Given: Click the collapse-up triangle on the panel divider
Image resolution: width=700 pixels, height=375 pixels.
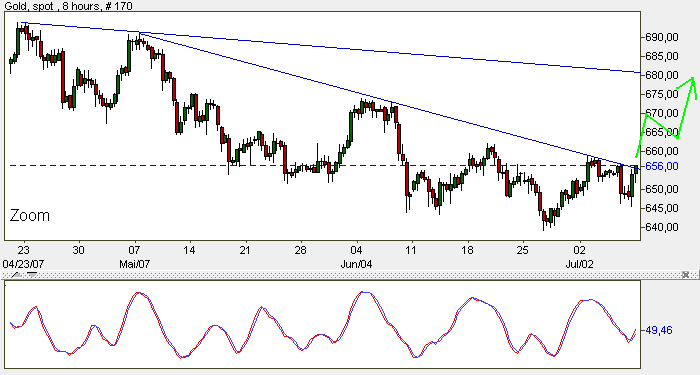Looking at the screenshot, I should [17, 275].
